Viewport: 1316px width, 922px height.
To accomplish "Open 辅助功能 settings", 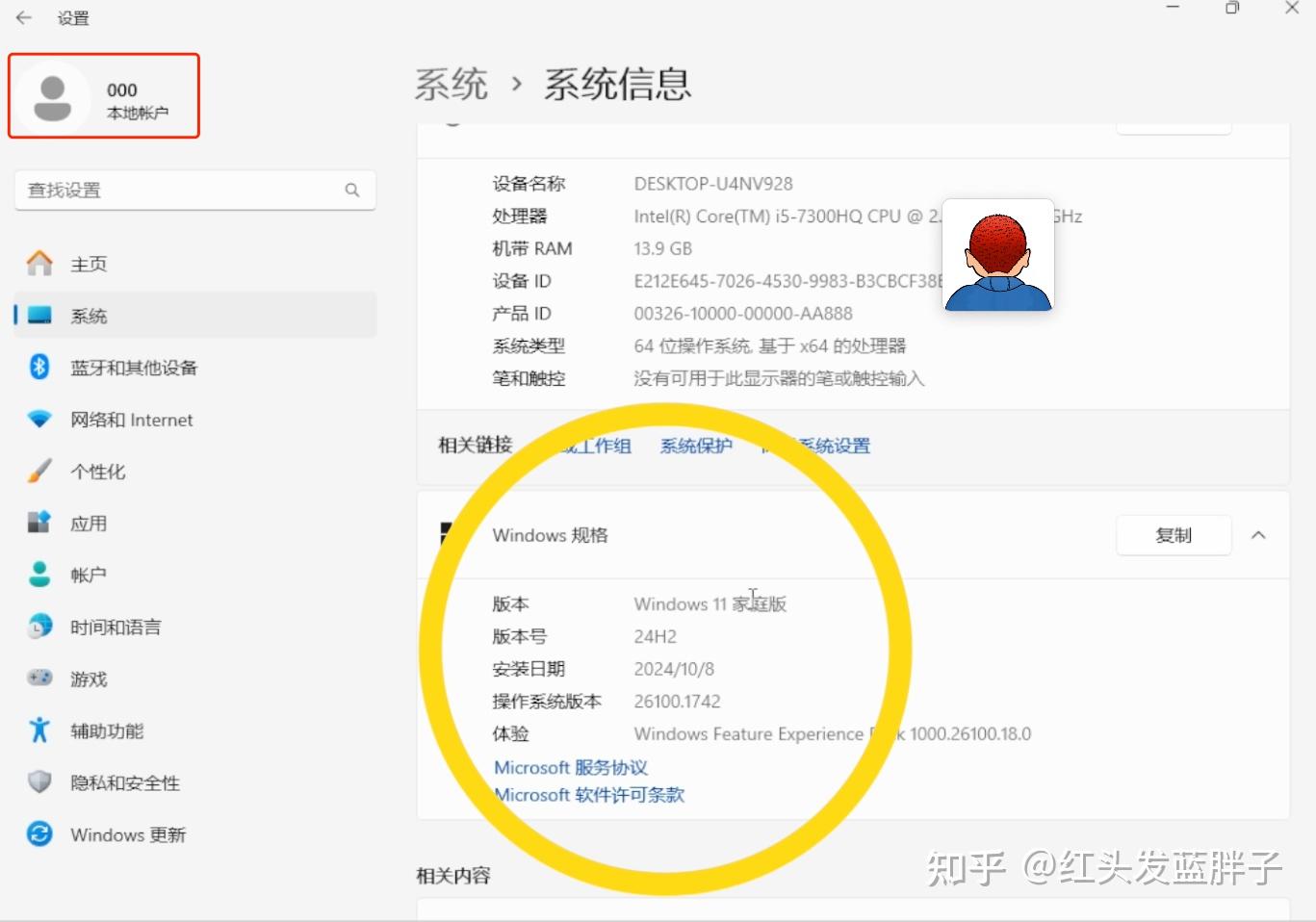I will tap(195, 731).
